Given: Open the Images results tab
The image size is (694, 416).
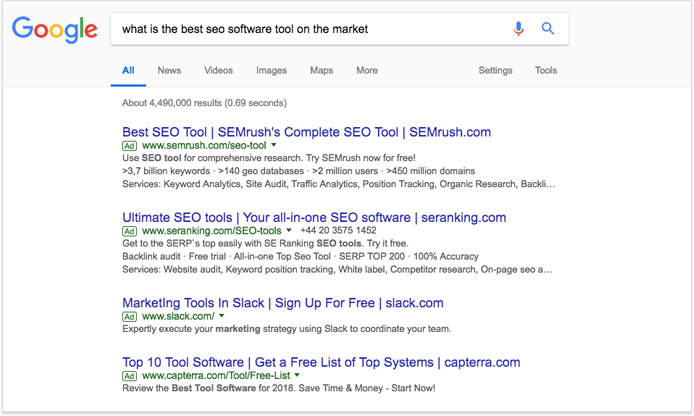Looking at the screenshot, I should click(x=271, y=70).
